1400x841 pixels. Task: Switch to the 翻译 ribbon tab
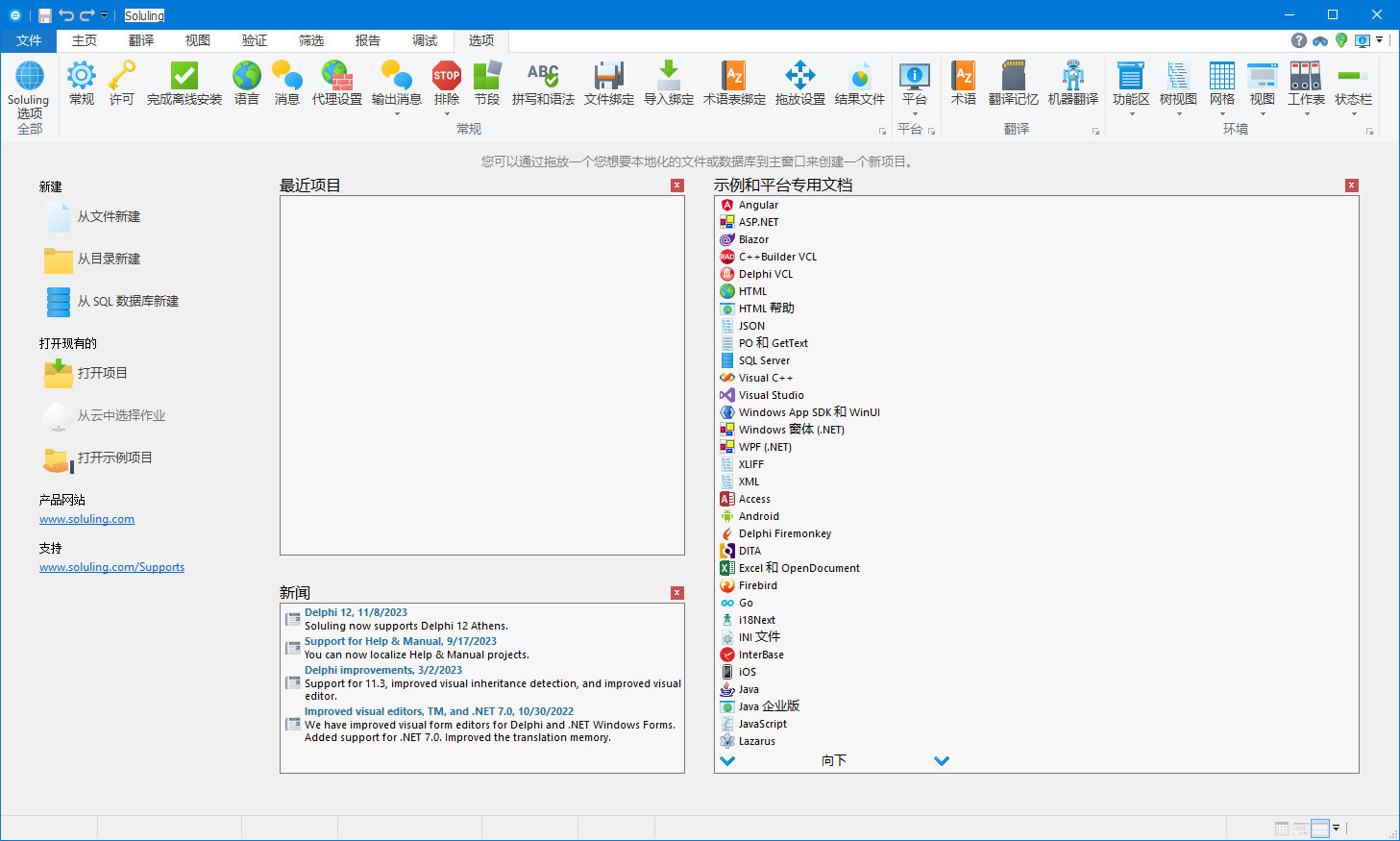139,40
